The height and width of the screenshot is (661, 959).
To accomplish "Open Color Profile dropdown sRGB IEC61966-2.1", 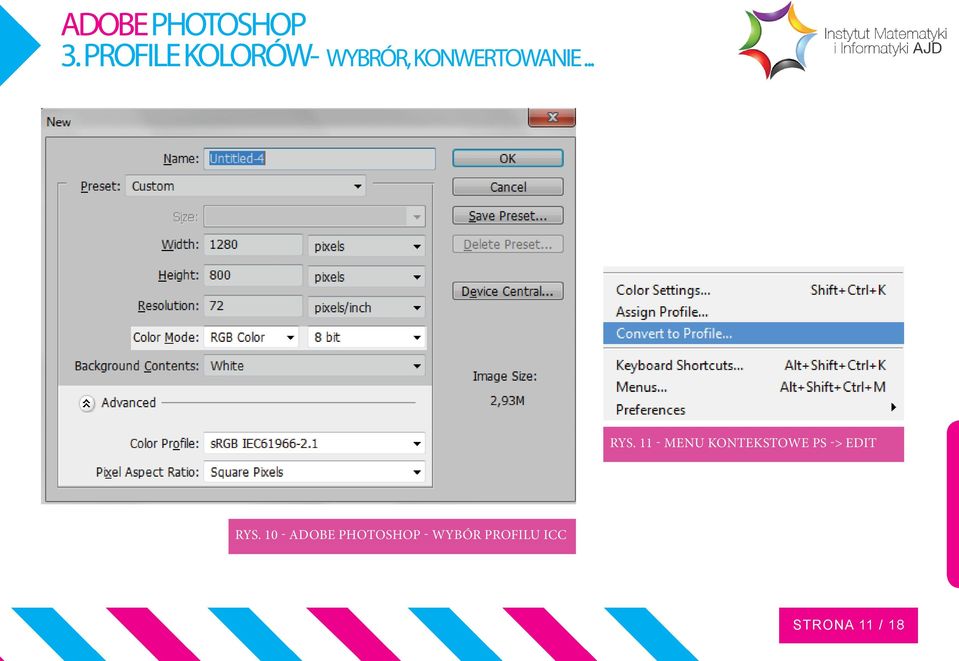I will pyautogui.click(x=314, y=443).
